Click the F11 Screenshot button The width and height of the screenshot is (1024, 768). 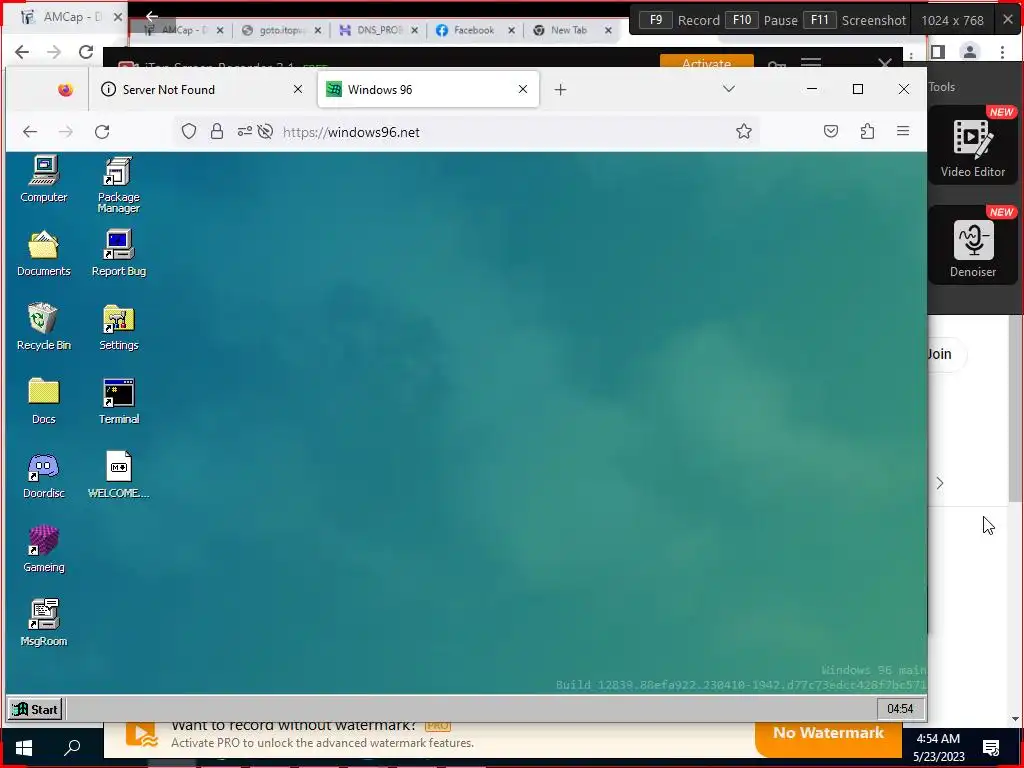point(855,20)
